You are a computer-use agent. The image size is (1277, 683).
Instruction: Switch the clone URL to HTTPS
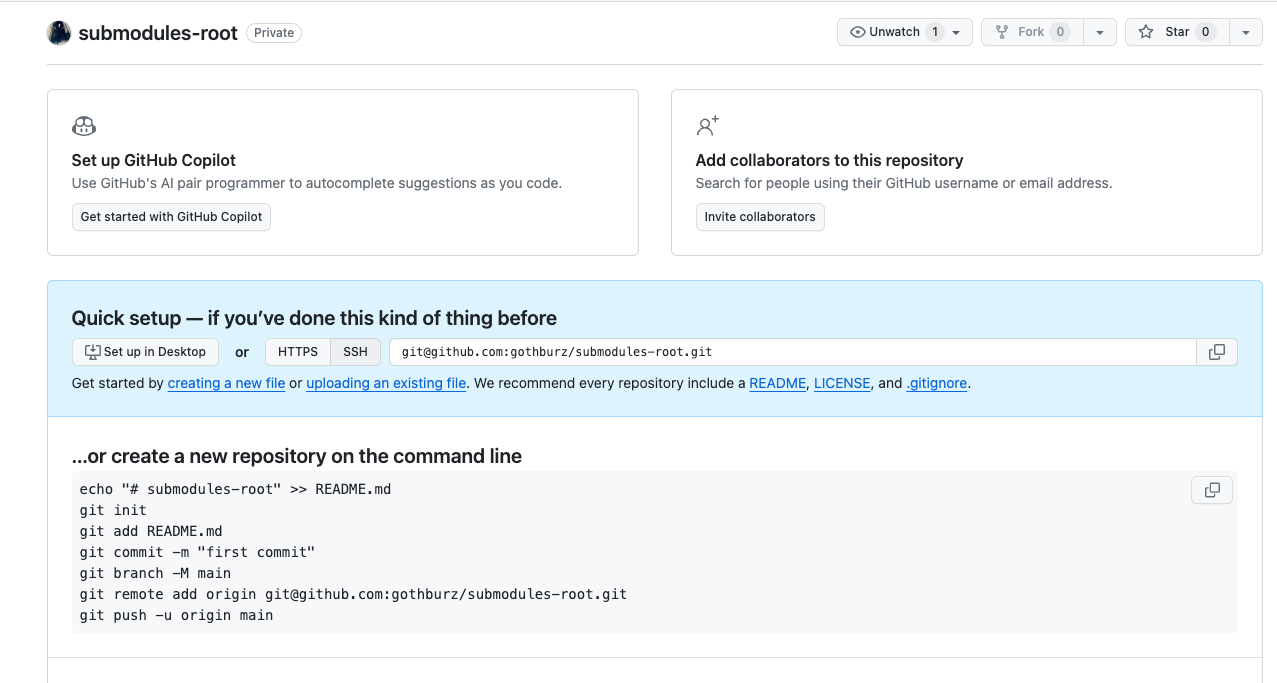(x=296, y=351)
